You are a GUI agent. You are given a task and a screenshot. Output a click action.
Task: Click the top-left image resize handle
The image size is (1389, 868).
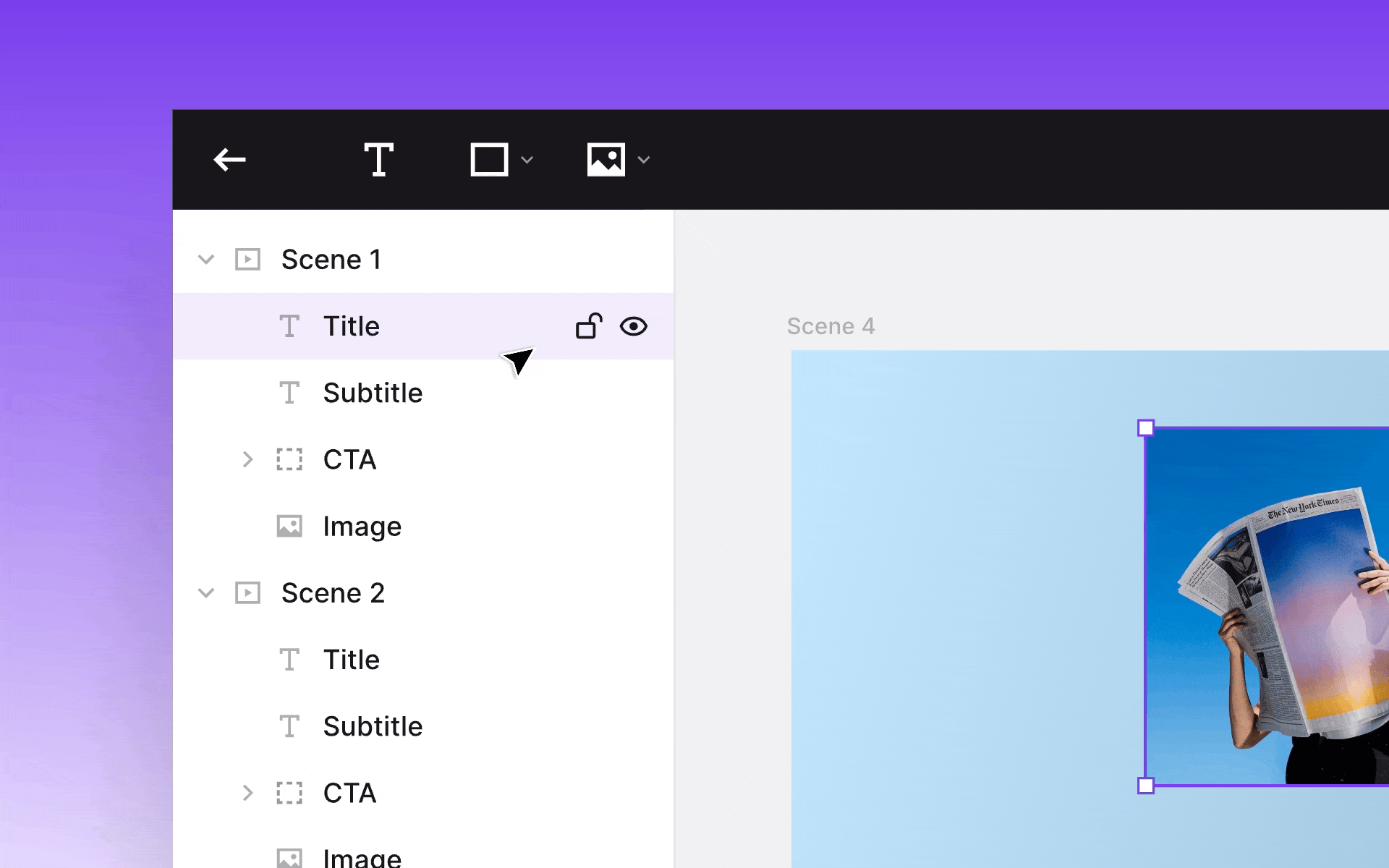pos(1146,428)
